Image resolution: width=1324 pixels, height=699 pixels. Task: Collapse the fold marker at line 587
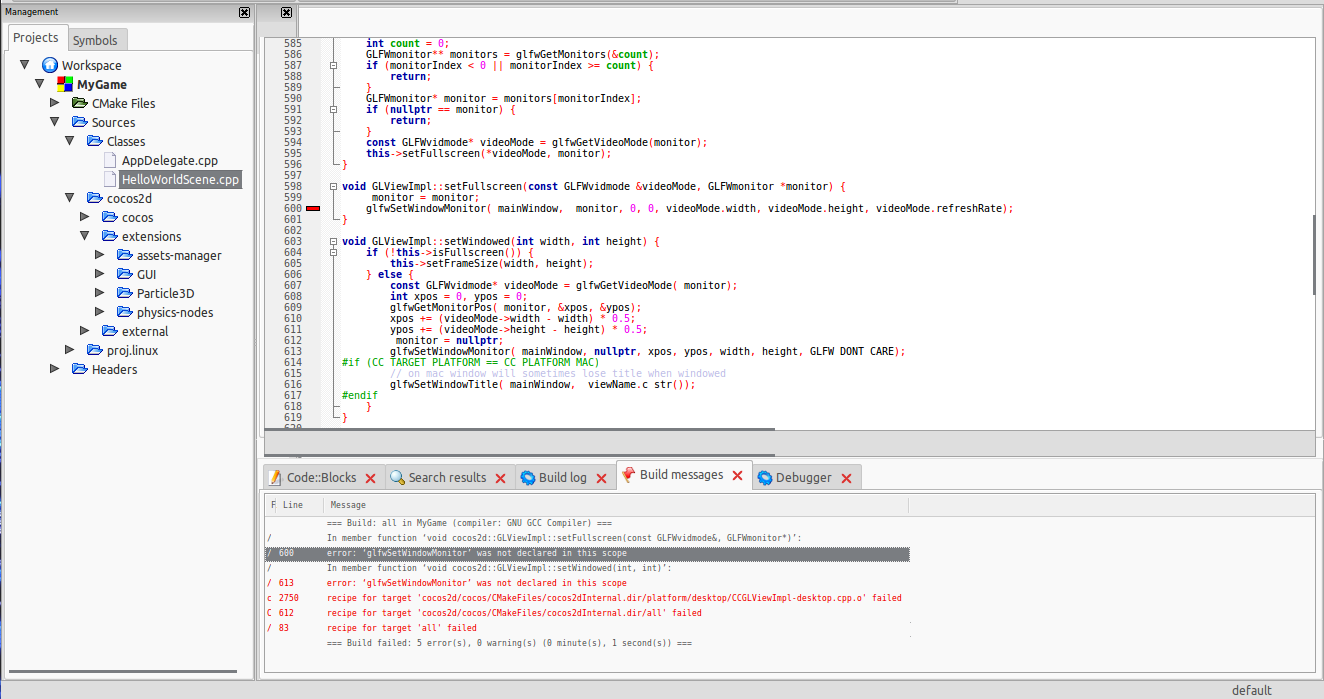pos(333,65)
